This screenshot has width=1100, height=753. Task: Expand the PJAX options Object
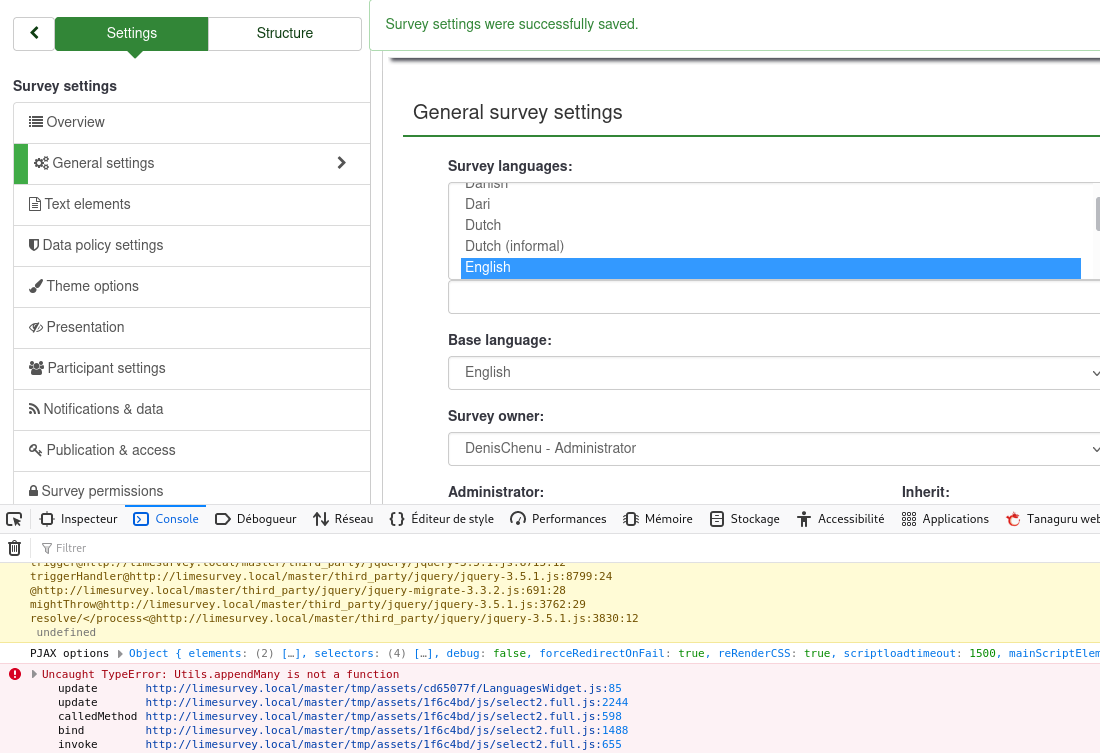[120, 654]
